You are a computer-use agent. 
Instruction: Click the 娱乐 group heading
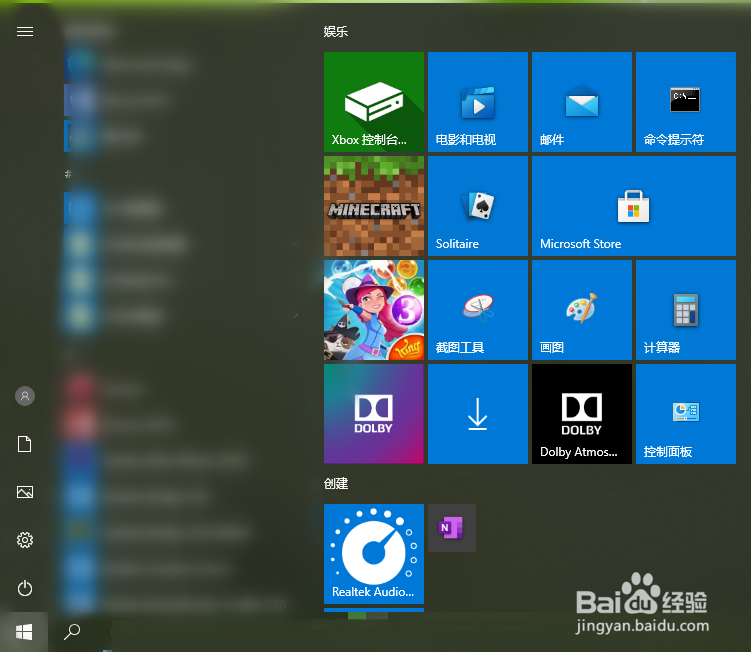click(x=336, y=32)
